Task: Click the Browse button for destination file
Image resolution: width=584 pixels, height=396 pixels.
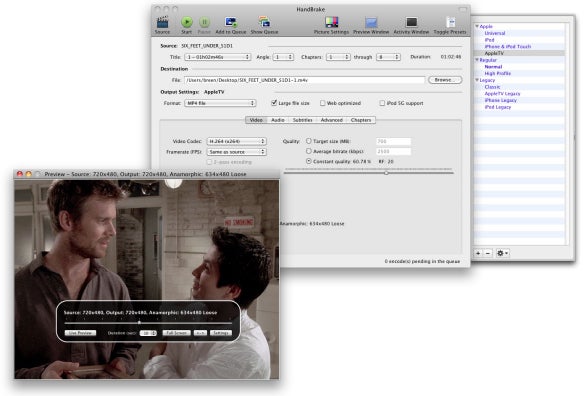Action: 445,80
